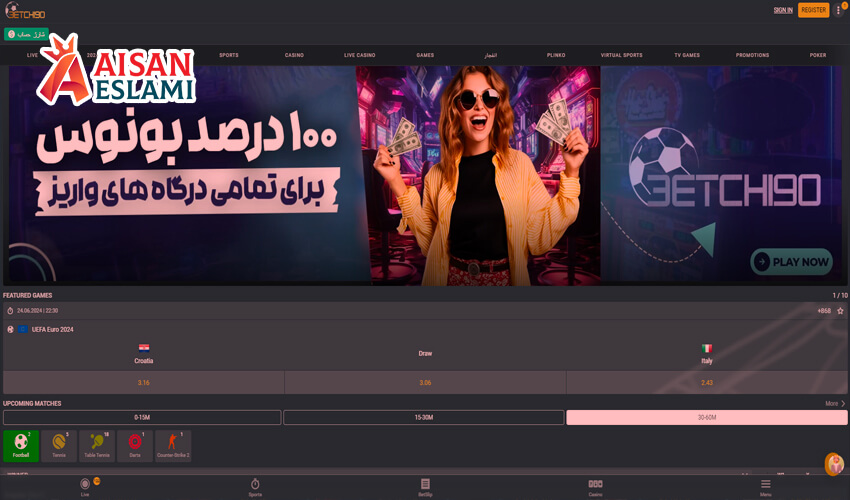Image resolution: width=850 pixels, height=500 pixels.
Task: Select the 15-30M upcoming matches filter
Action: [424, 418]
